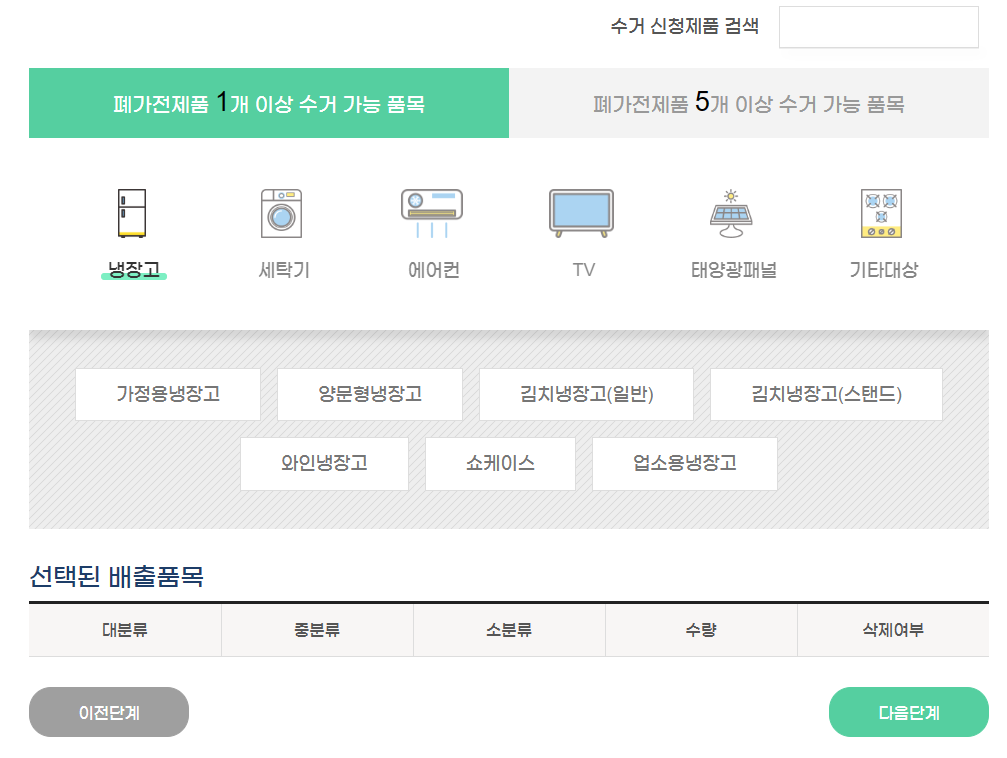Image resolution: width=1007 pixels, height=758 pixels.
Task: Choose 가정용냉장고 subcategory
Action: (x=167, y=394)
